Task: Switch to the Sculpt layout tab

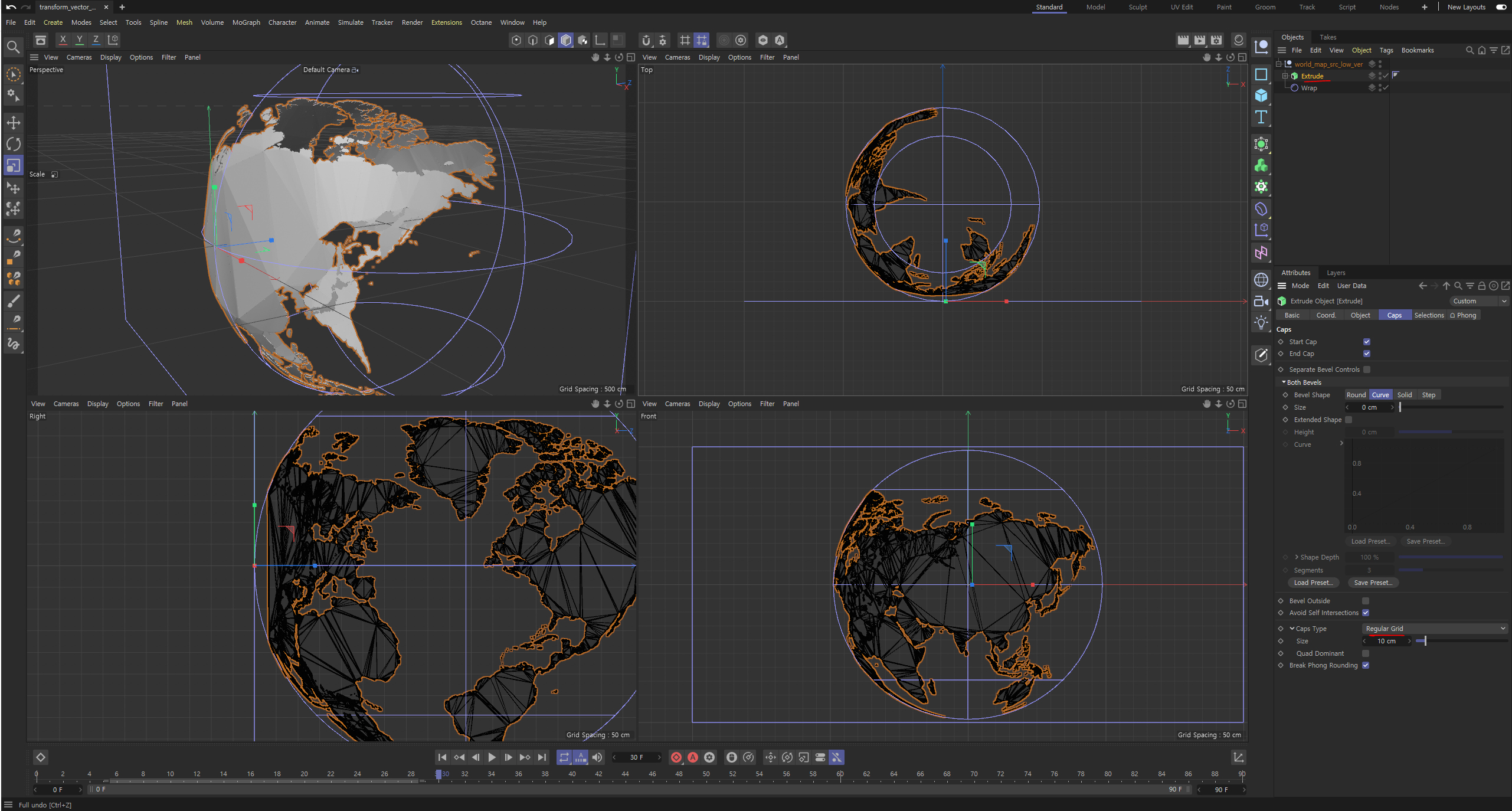Action: coord(1138,7)
